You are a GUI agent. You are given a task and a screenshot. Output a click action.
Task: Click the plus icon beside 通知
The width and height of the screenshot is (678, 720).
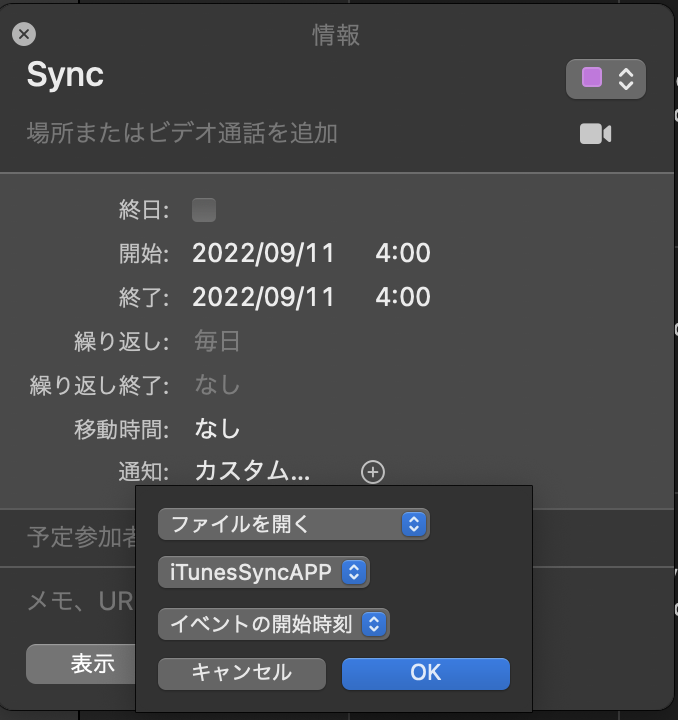[373, 472]
